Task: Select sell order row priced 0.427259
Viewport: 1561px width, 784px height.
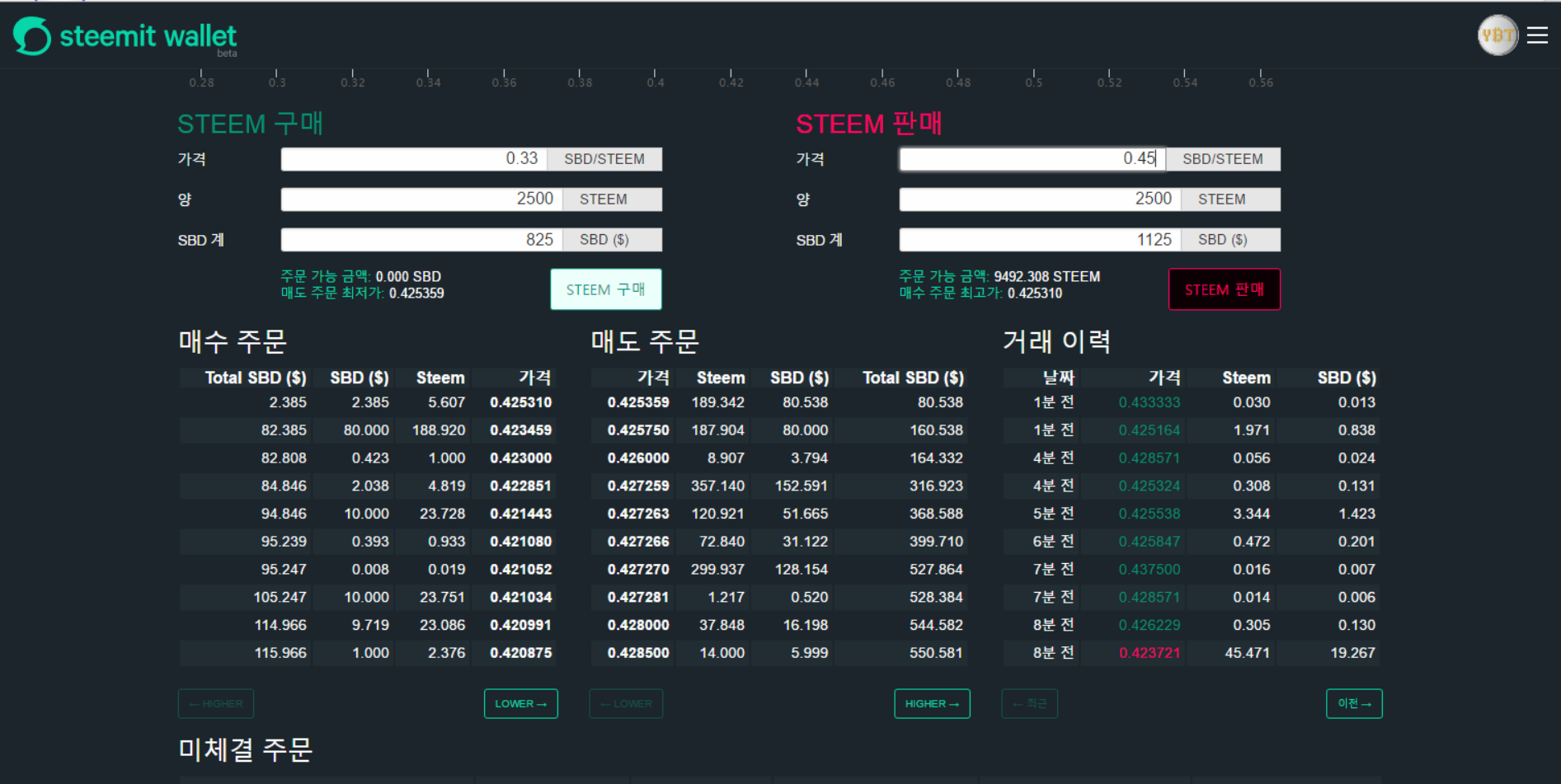Action: 778,486
